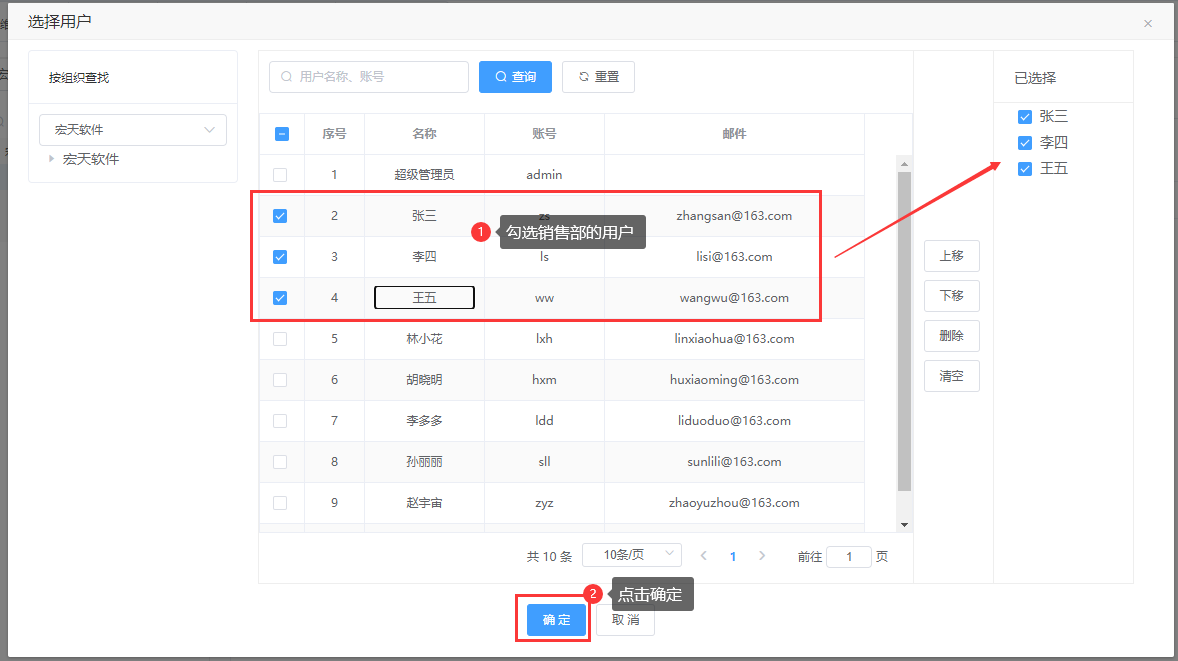
Task: Click the 清空 clear all button
Action: coord(951,376)
